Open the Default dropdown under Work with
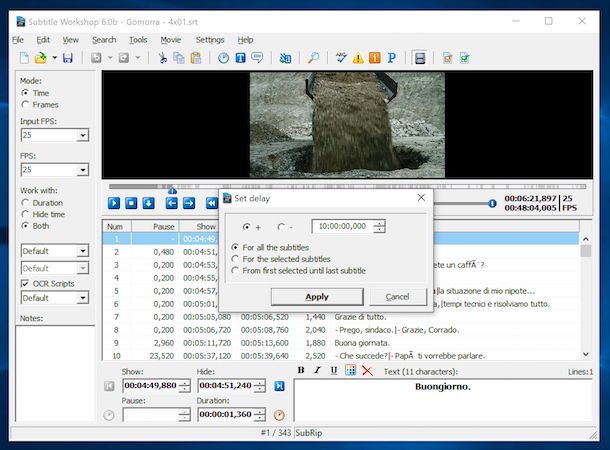Screen dimensions: 610x450 pos(82,251)
